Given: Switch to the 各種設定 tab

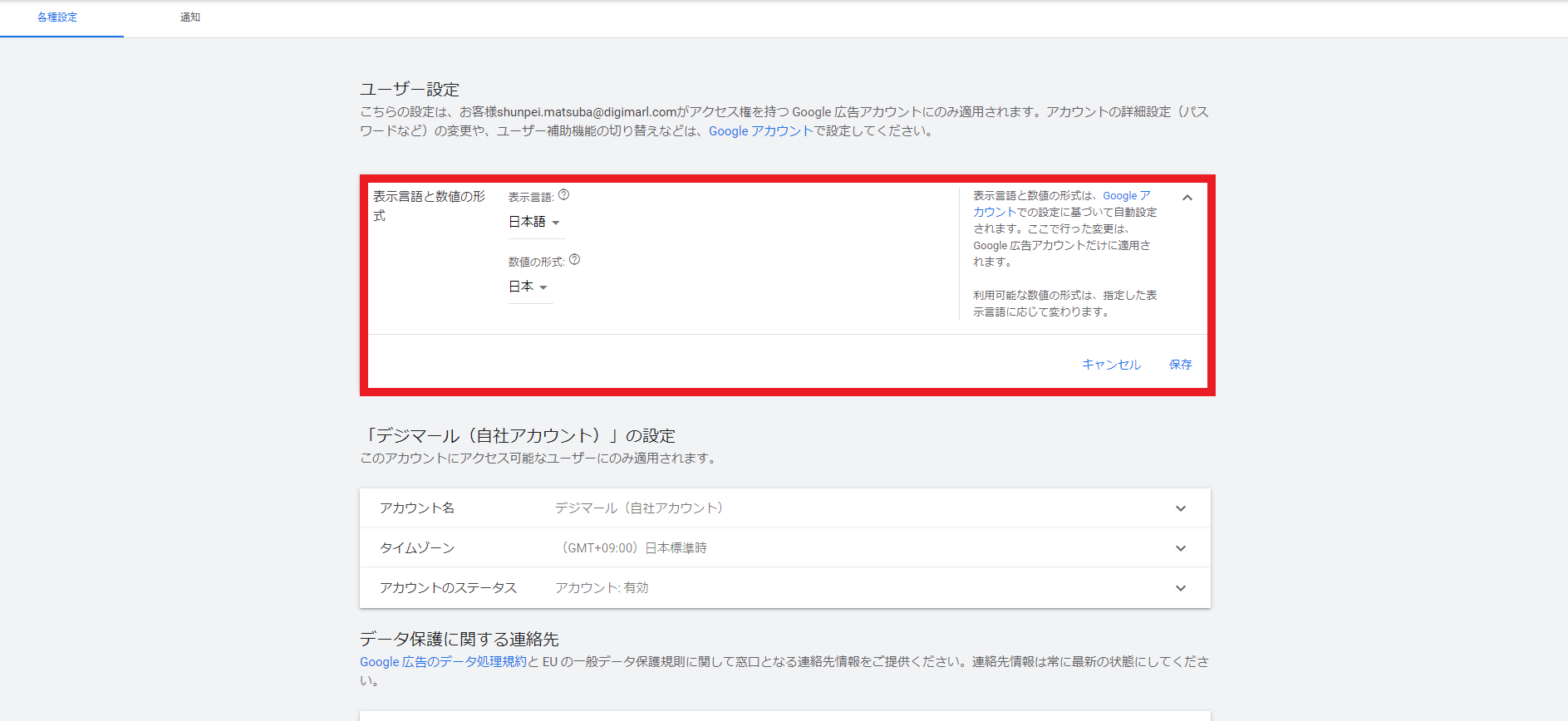Looking at the screenshot, I should click(57, 17).
